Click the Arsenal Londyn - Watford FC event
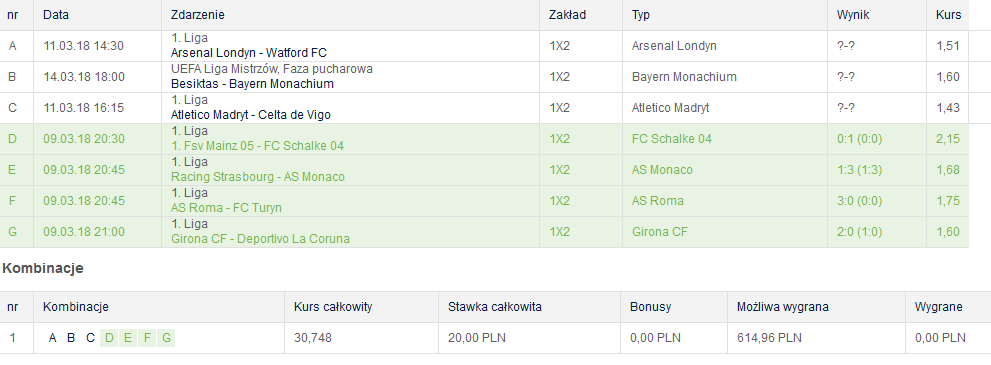The width and height of the screenshot is (991, 365). 248,53
